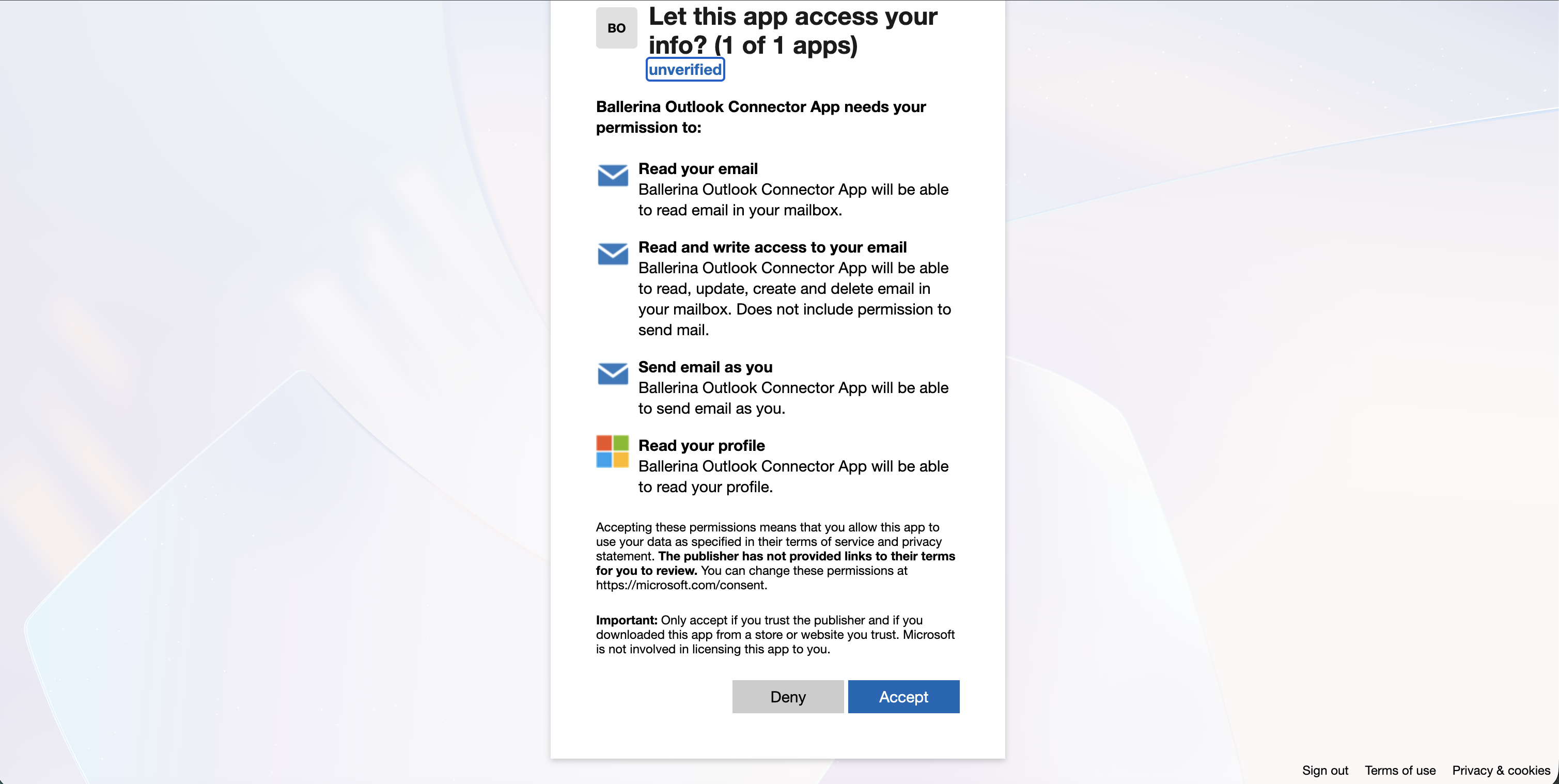This screenshot has height=784, width=1559.
Task: Select 'Read and write access to your email' title
Action: tap(772, 247)
